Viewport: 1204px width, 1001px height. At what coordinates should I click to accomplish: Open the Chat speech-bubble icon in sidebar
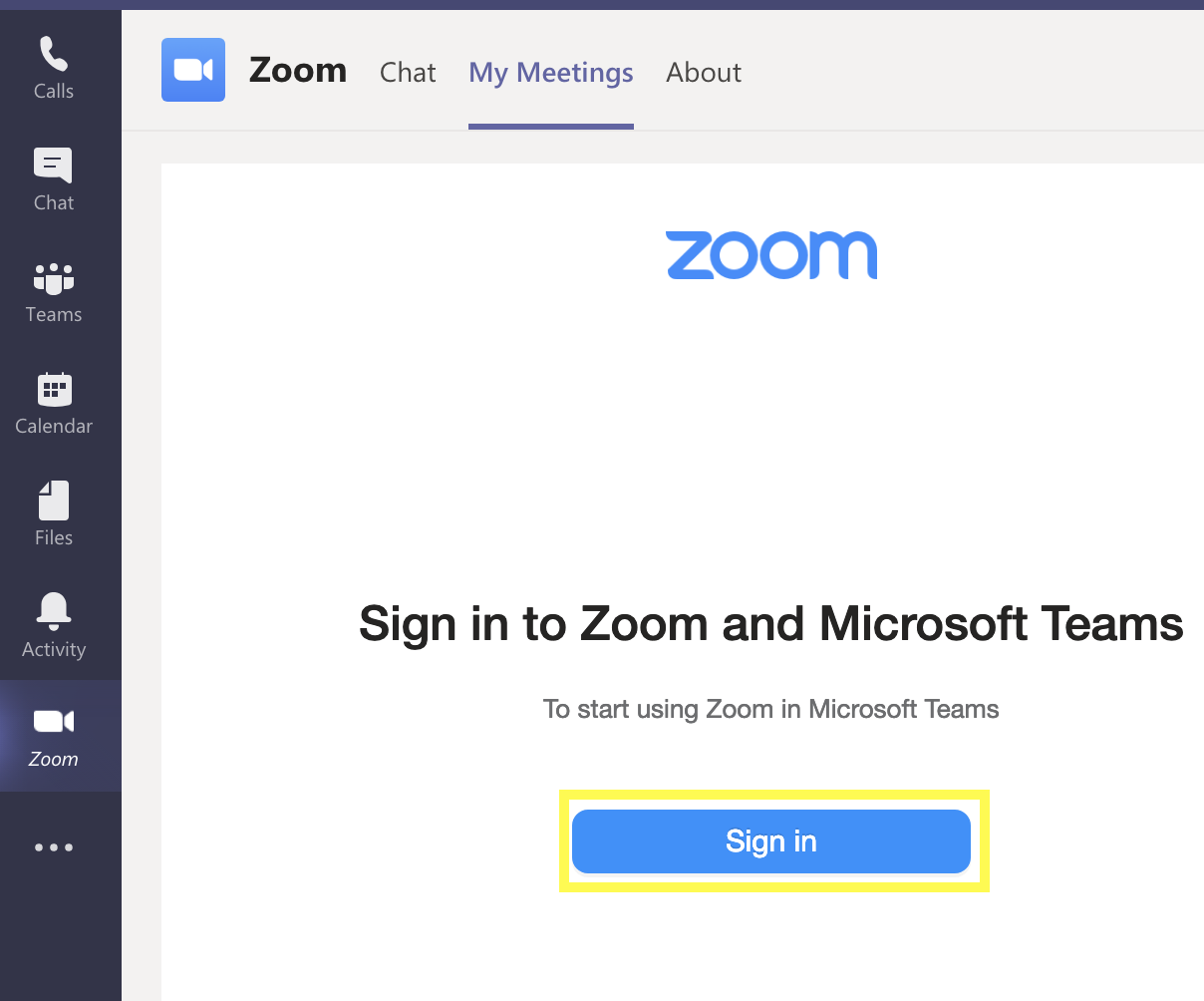[x=53, y=166]
